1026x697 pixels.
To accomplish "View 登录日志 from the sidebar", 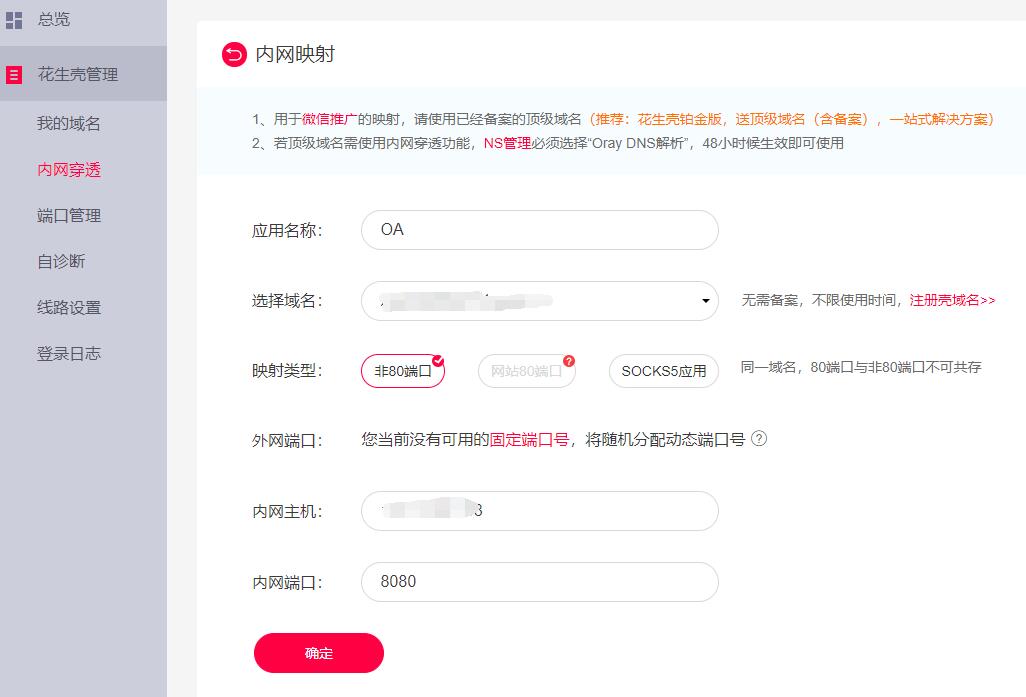I will [x=69, y=354].
